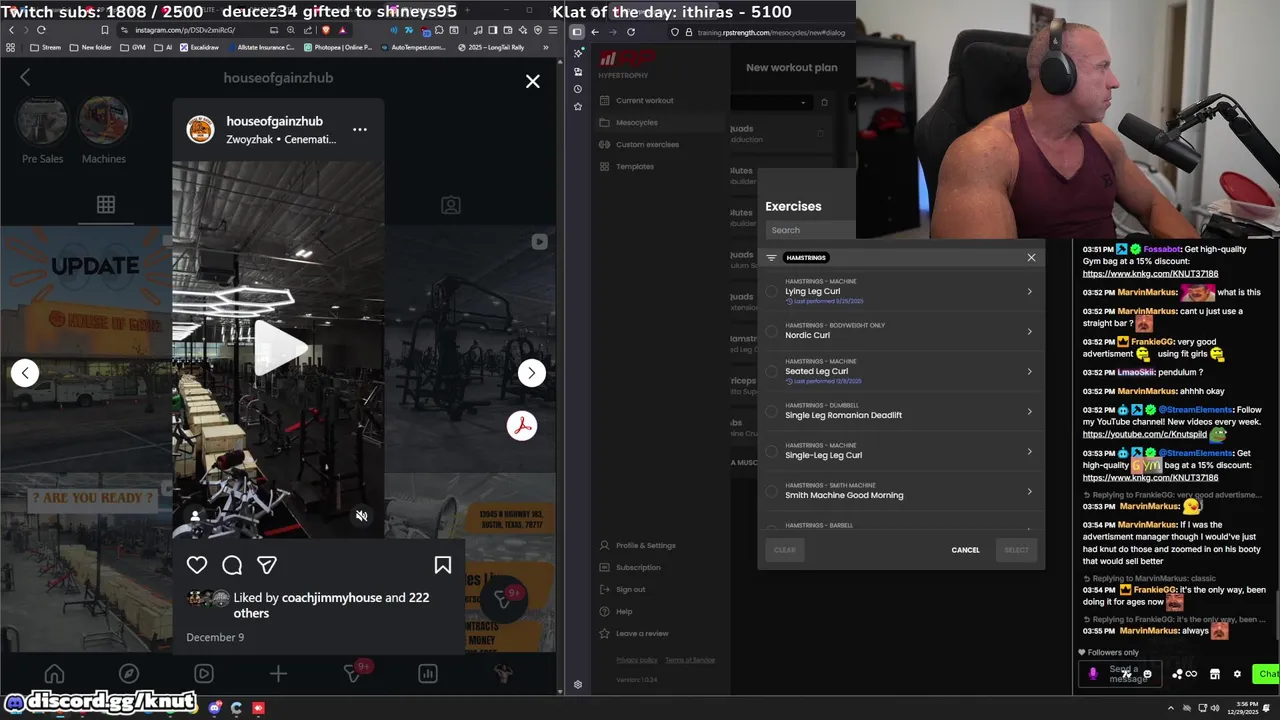Expand Single-Leg Leg Curl chevron
1280x720 pixels.
coord(1029,451)
